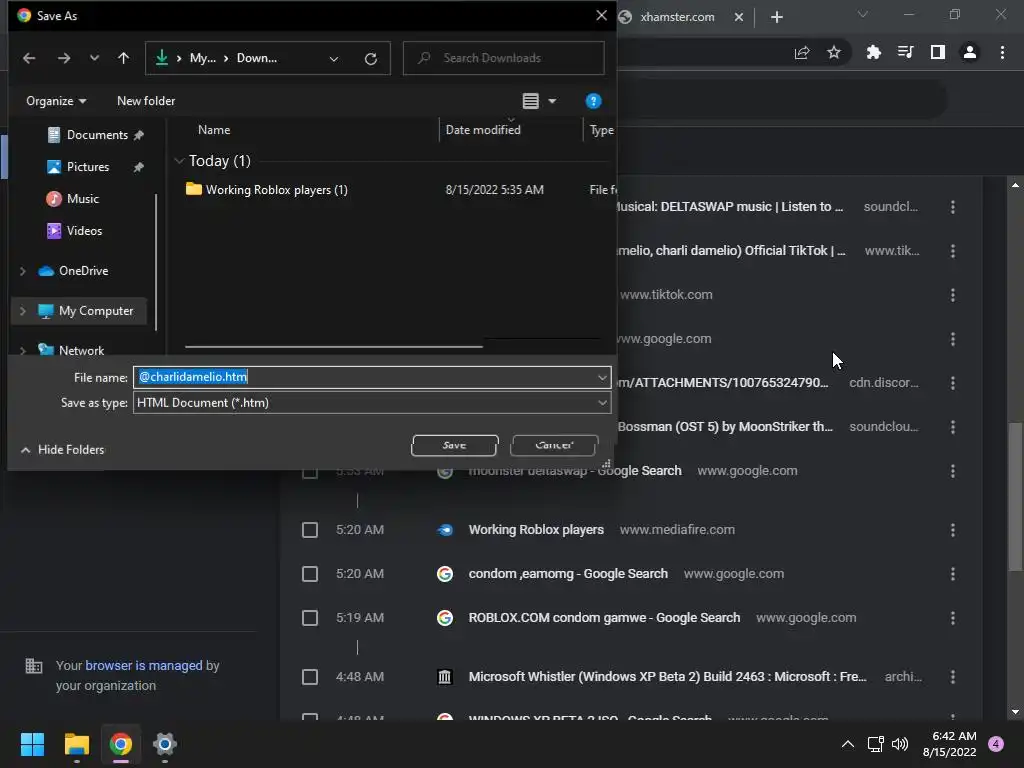Screen dimensions: 1024x768
Task: Bookmark this page star icon
Action: 834,52
